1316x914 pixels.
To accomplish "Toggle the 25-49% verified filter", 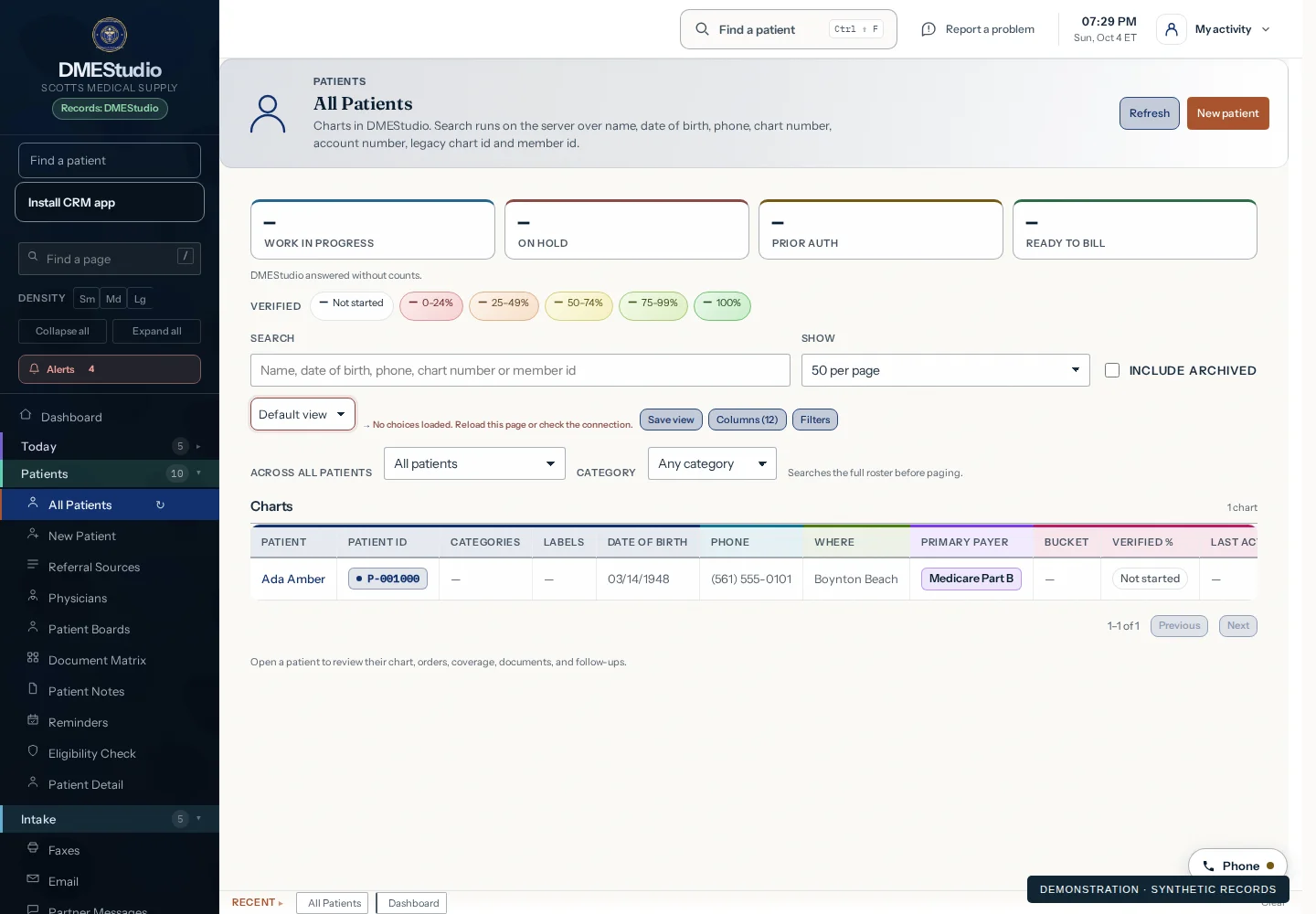I will 504,305.
